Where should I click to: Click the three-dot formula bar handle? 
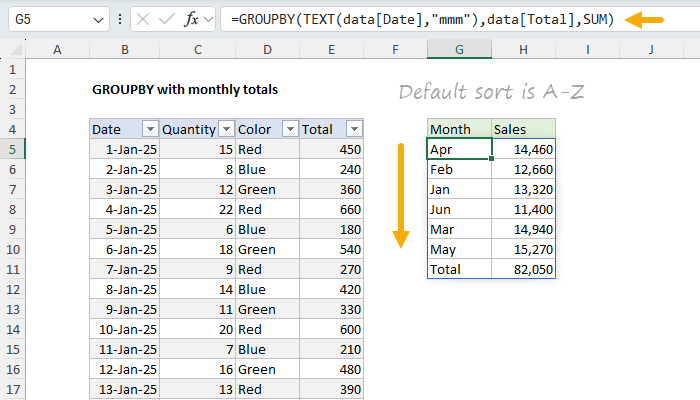[x=120, y=19]
